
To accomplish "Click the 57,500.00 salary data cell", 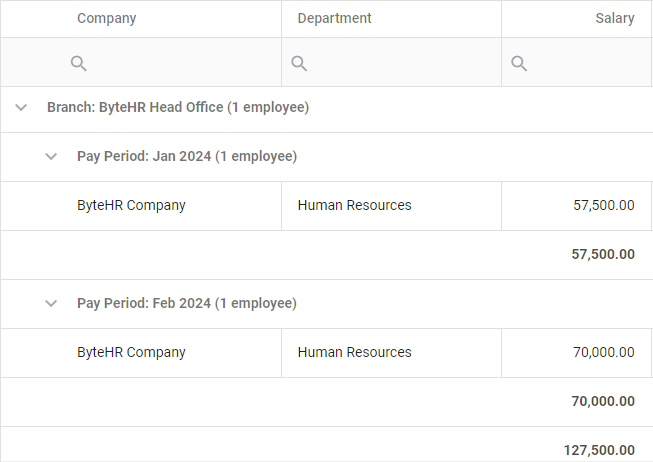I will point(576,206).
